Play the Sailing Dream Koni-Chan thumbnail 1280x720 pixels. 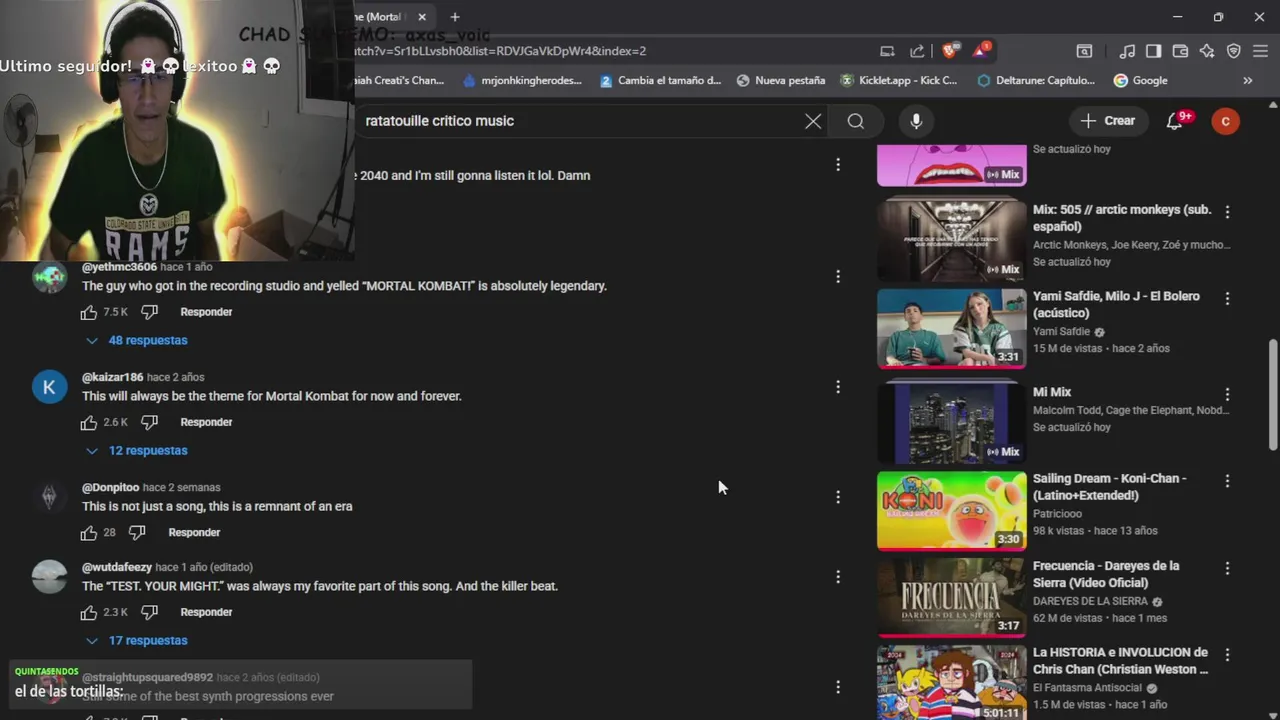pos(951,510)
